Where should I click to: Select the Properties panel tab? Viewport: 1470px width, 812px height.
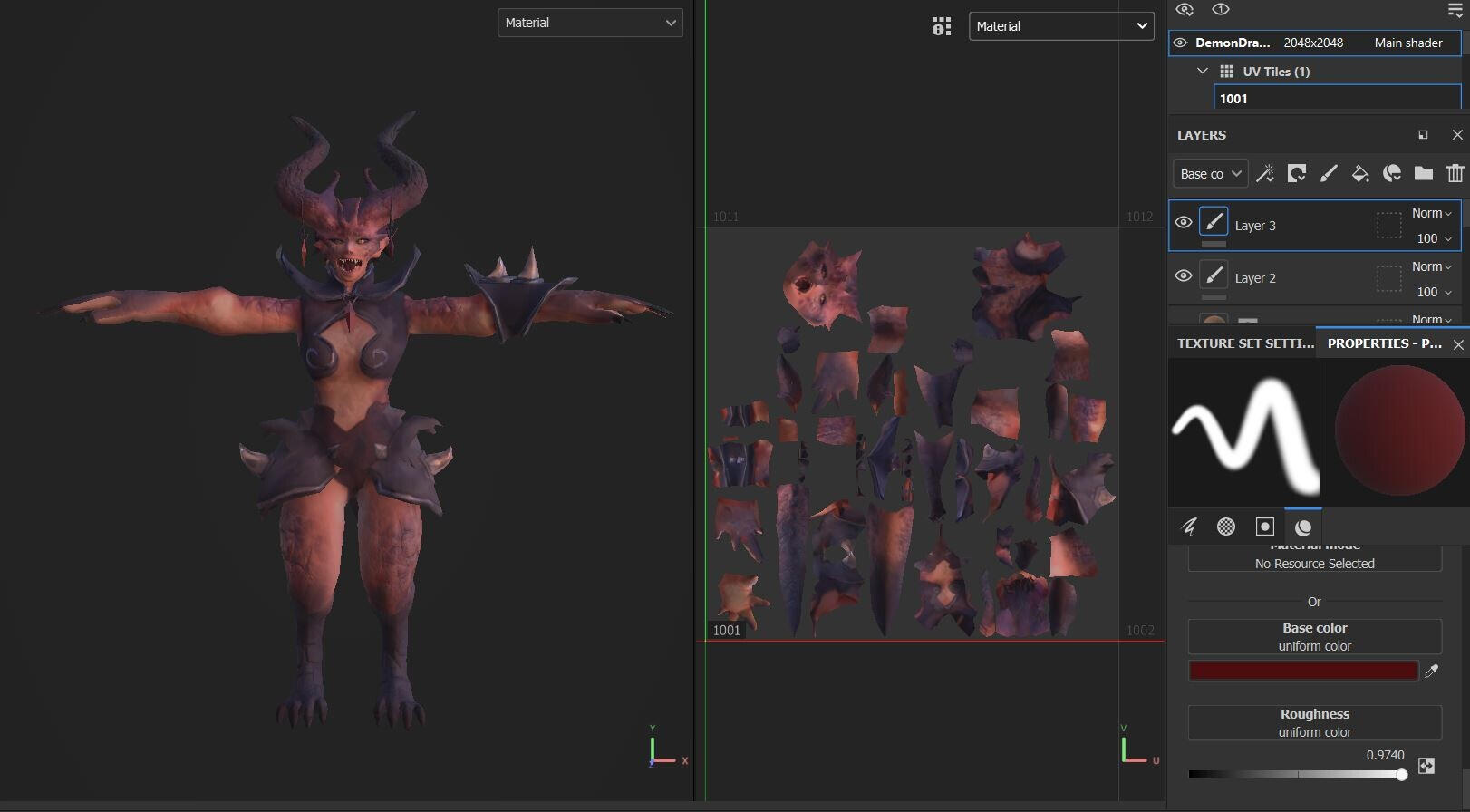pos(1383,343)
